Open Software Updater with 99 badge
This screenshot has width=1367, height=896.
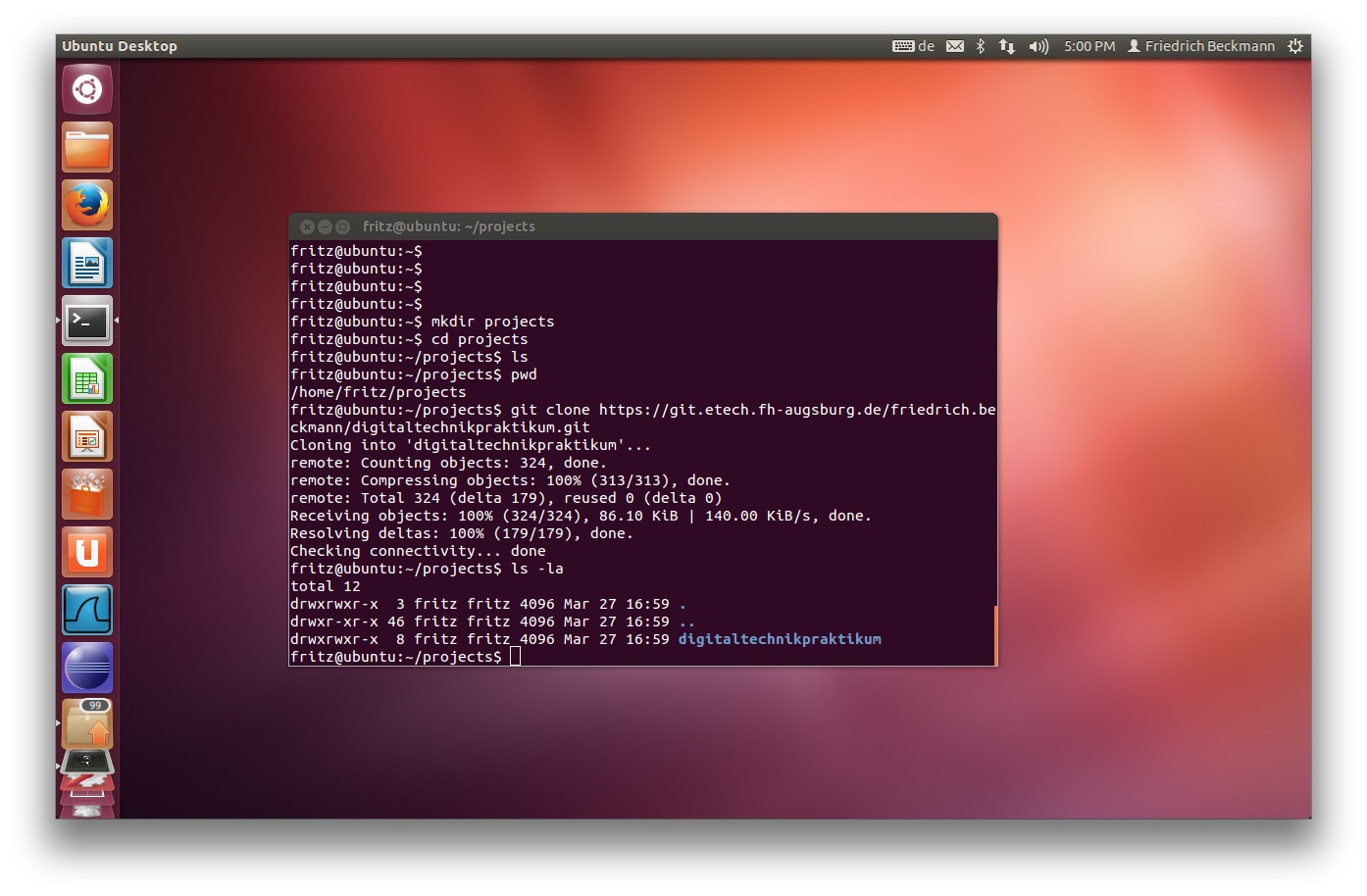click(87, 725)
